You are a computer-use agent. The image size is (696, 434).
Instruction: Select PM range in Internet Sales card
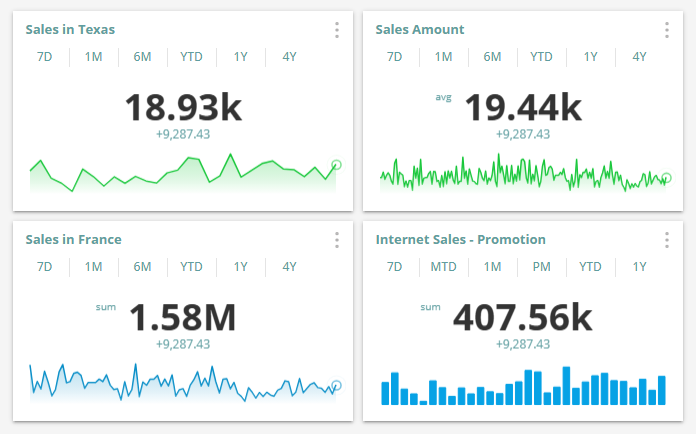tap(542, 267)
